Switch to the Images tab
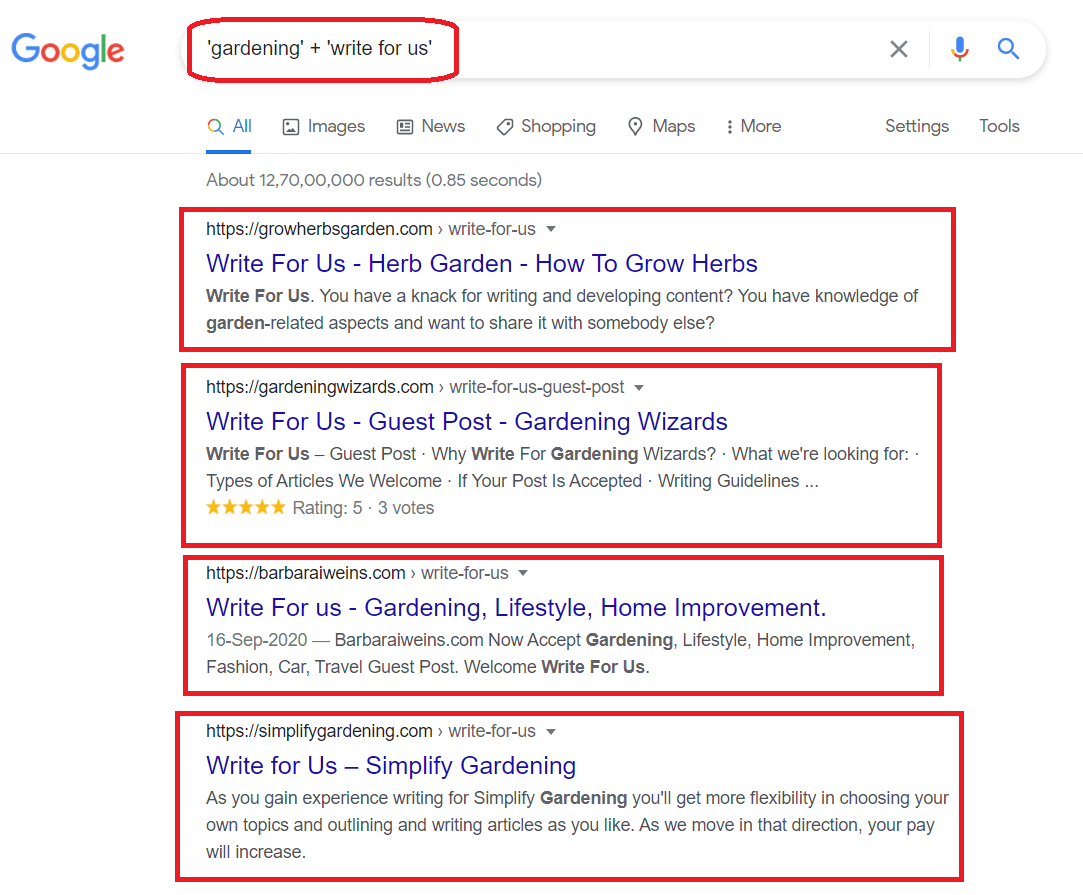Image resolution: width=1083 pixels, height=895 pixels. pyautogui.click(x=323, y=126)
